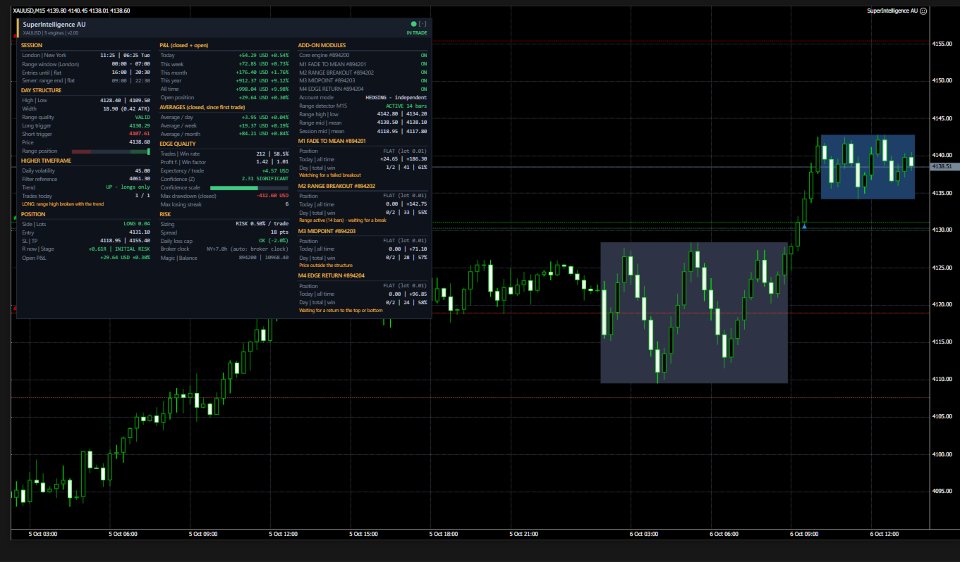Image resolution: width=960 pixels, height=562 pixels.
Task: Click the SuperIntelligence AU panel title
Action: pos(54,24)
